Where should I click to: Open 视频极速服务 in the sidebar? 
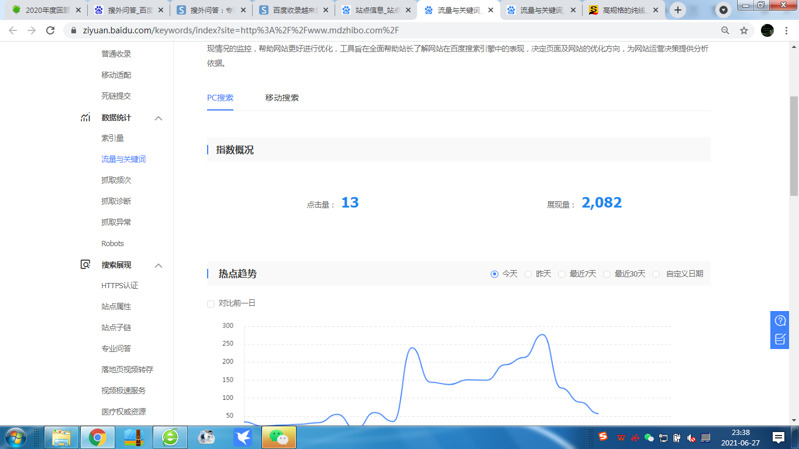(123, 390)
